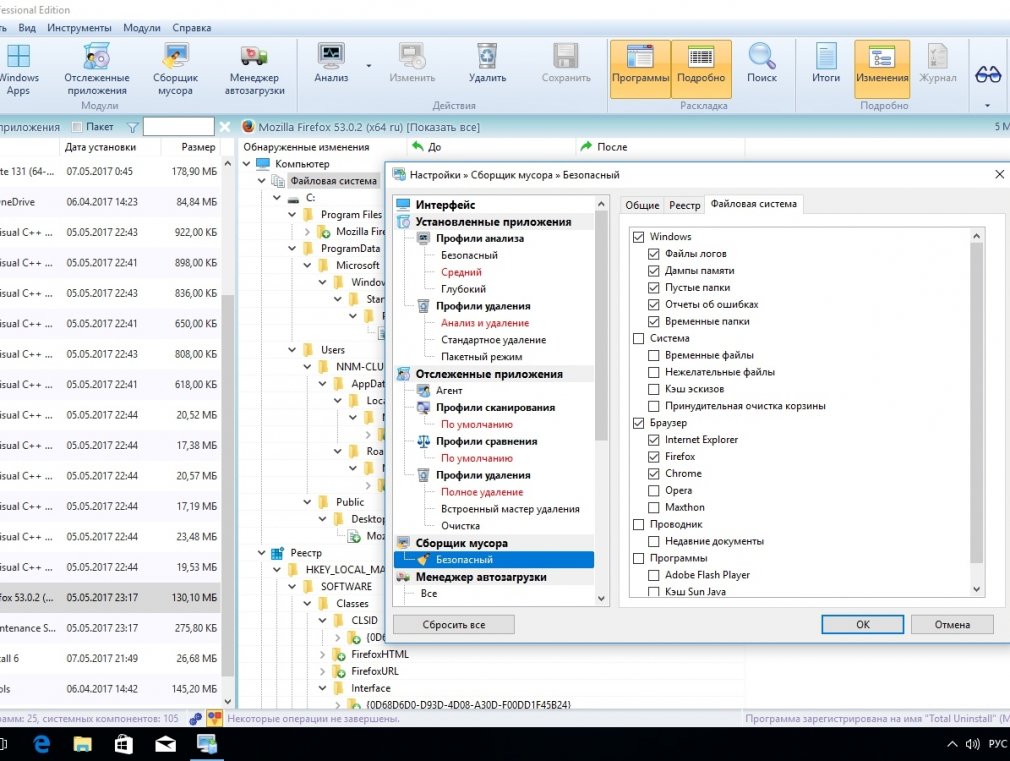Click the Firefox icon in the header

click(x=247, y=126)
